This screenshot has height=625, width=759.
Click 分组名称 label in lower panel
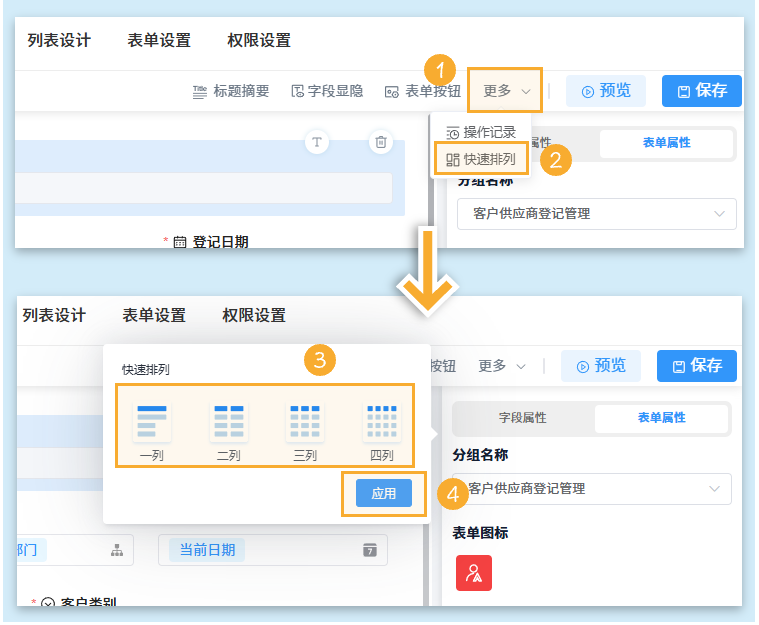480,455
